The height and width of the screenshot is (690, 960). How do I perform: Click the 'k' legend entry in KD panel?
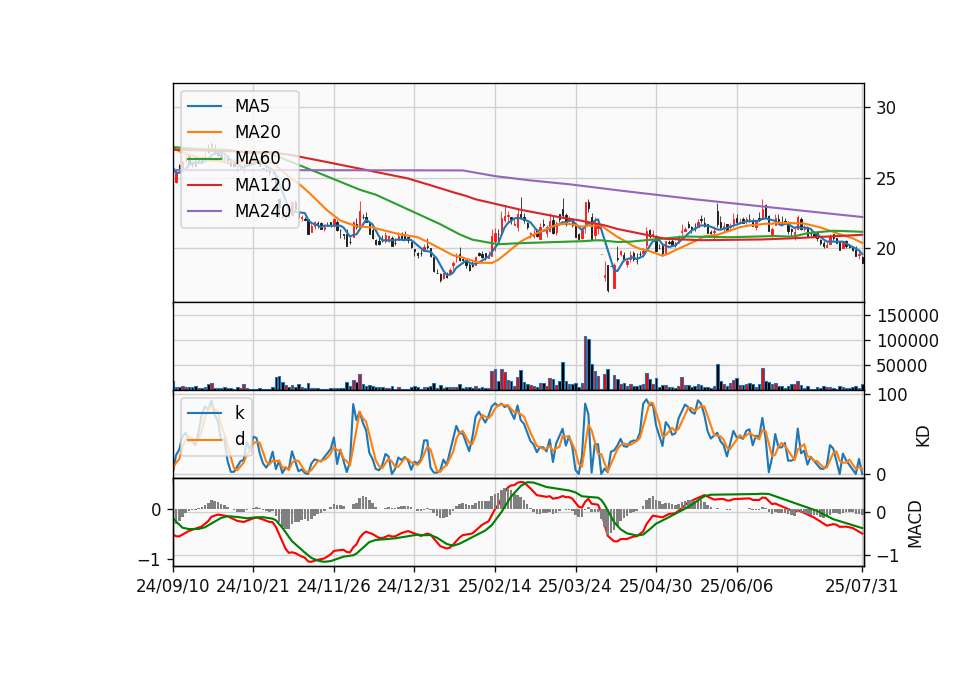click(239, 413)
